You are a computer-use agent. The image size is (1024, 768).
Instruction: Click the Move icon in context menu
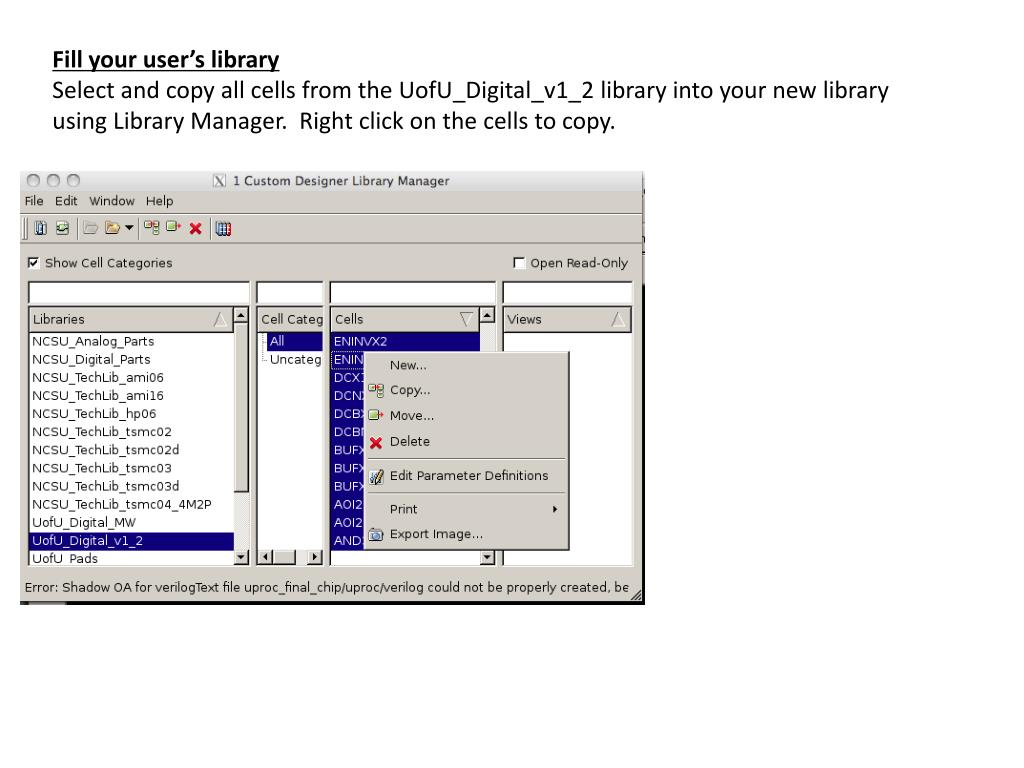point(376,415)
